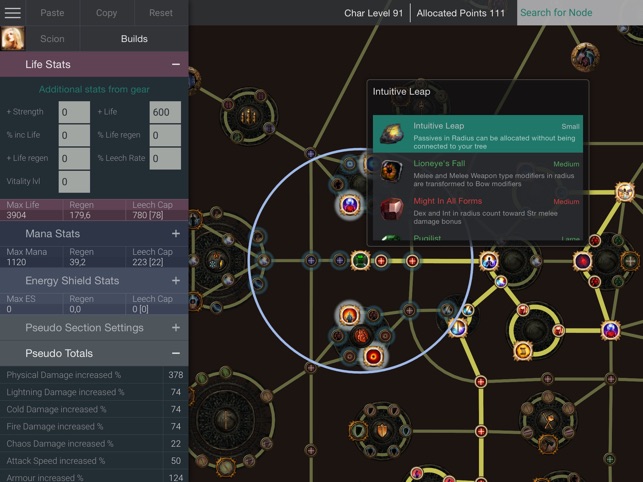Click the Might In All Forms jewel icon
The image size is (643, 482).
coord(391,209)
